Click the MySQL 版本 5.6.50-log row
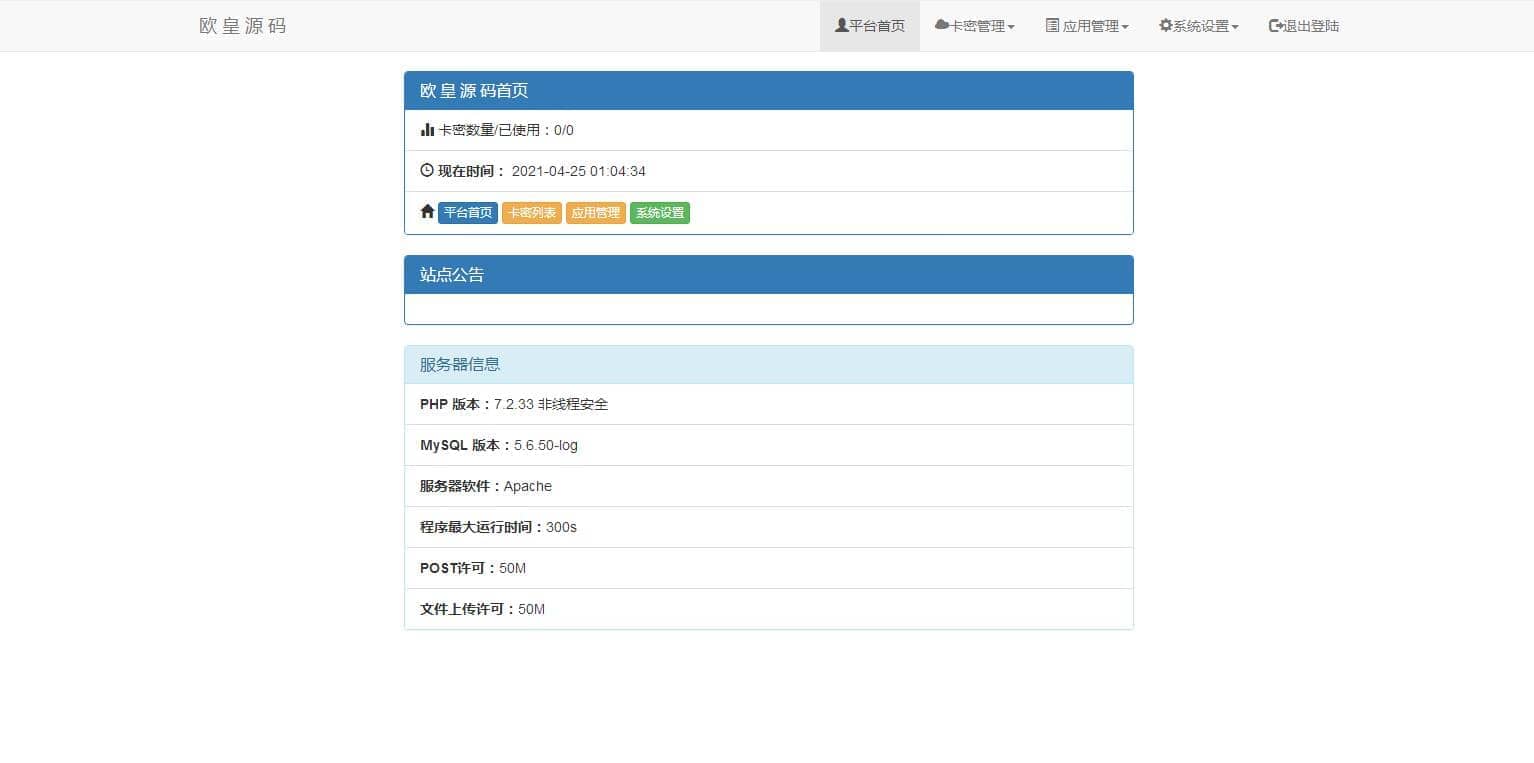The width and height of the screenshot is (1534, 763). (x=769, y=445)
